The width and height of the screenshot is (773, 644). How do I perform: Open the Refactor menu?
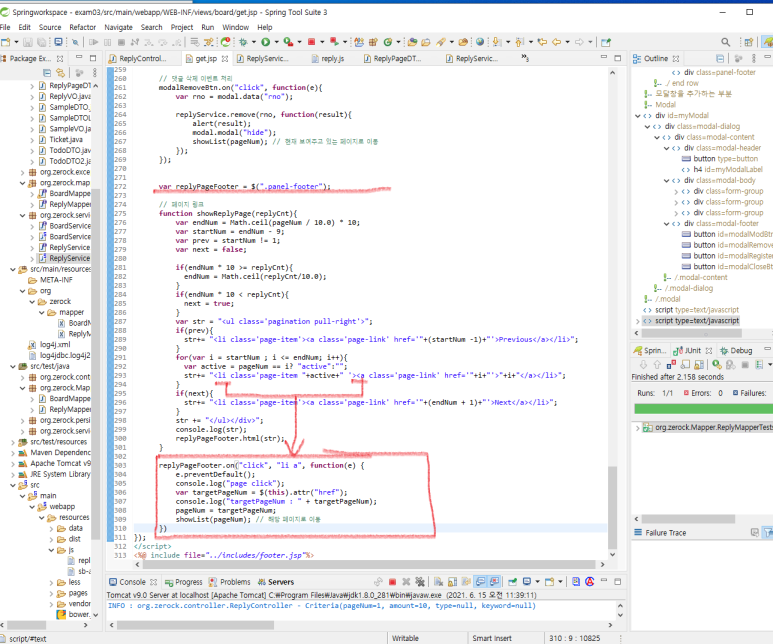[82, 28]
